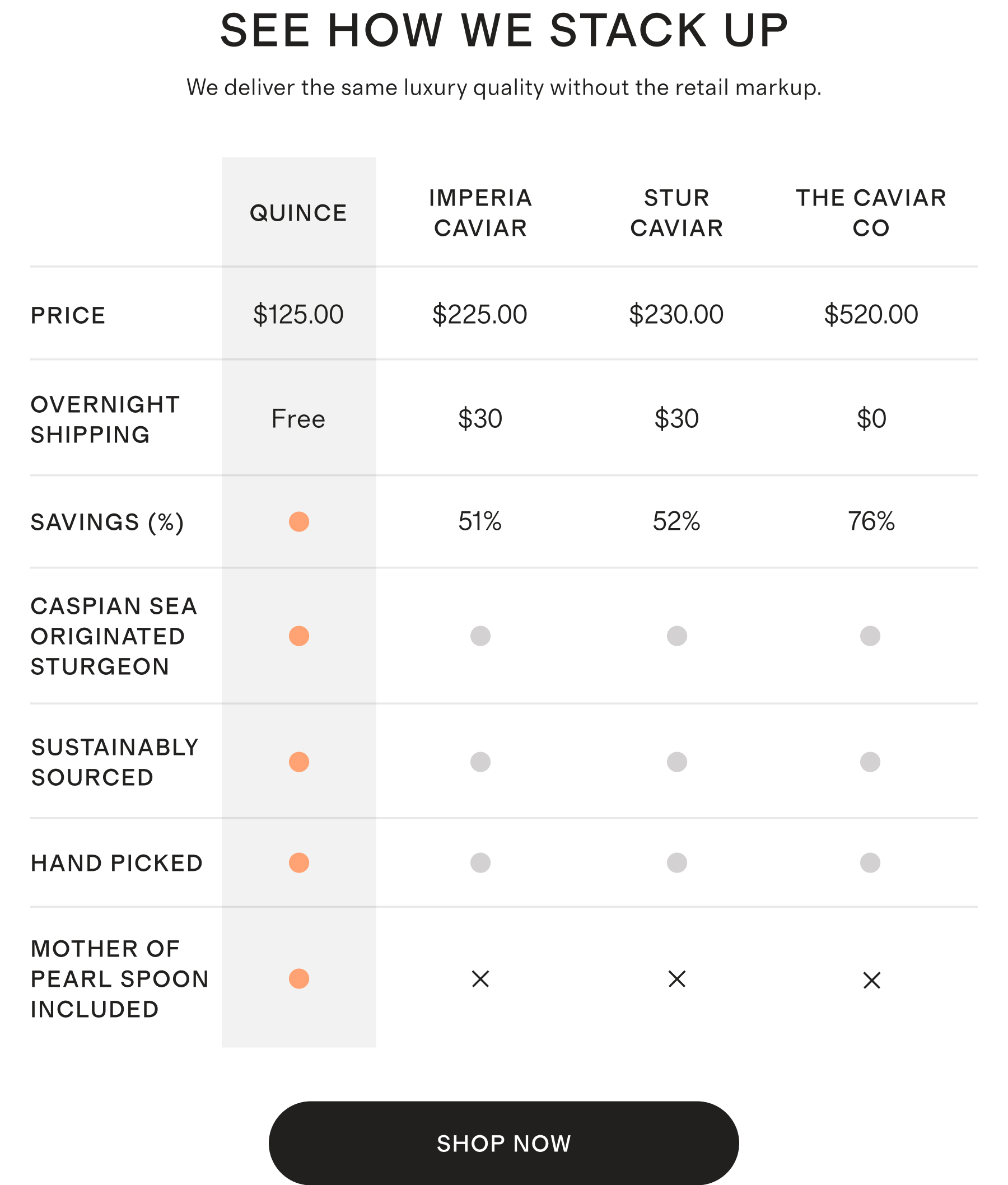Click the 76% savings value
This screenshot has height=1185, width=1008.
pos(871,521)
